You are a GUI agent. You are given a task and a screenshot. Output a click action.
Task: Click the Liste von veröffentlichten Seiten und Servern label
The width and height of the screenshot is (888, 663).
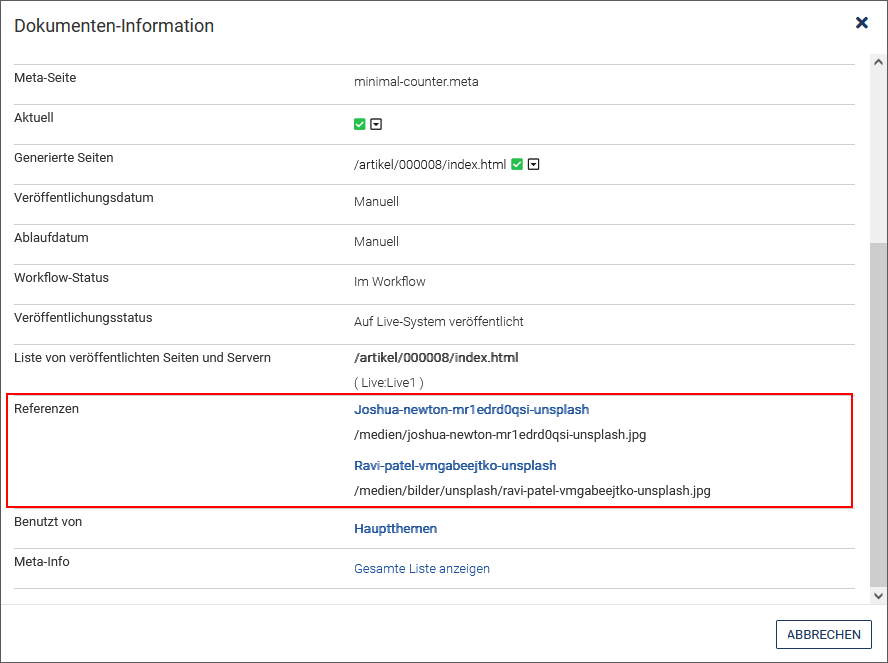[x=142, y=357]
